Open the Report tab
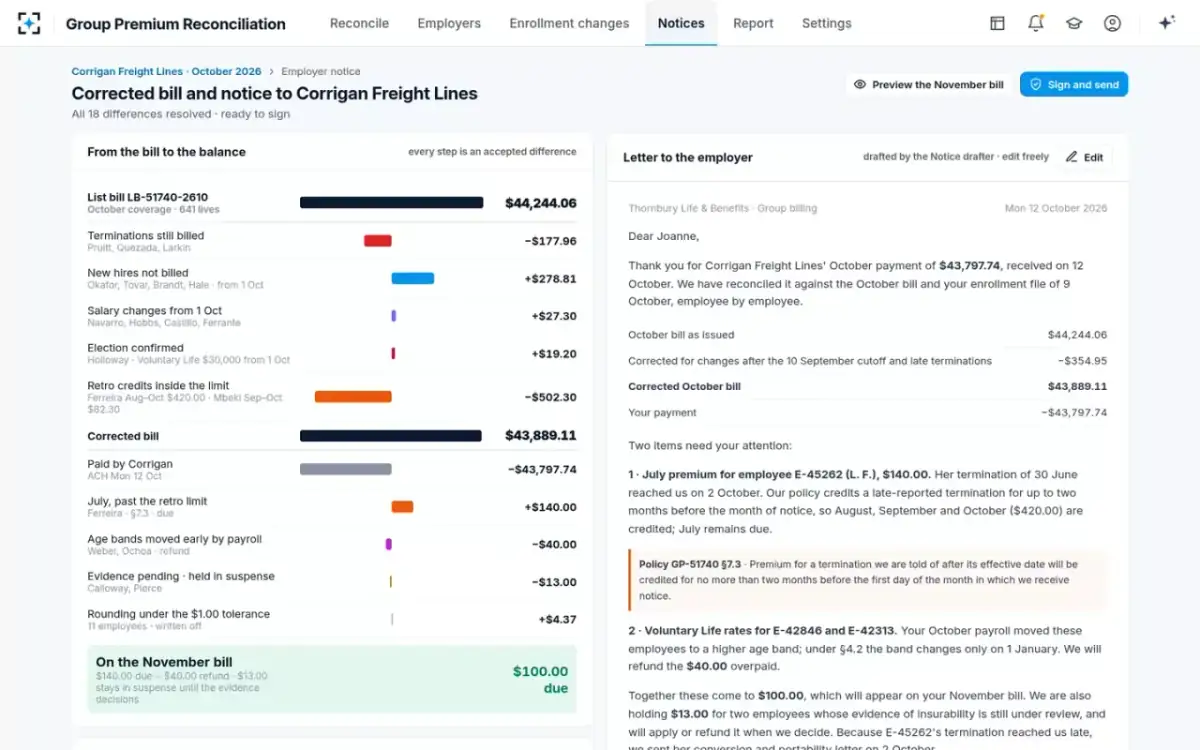Viewport: 1200px width, 750px height. pyautogui.click(x=753, y=23)
